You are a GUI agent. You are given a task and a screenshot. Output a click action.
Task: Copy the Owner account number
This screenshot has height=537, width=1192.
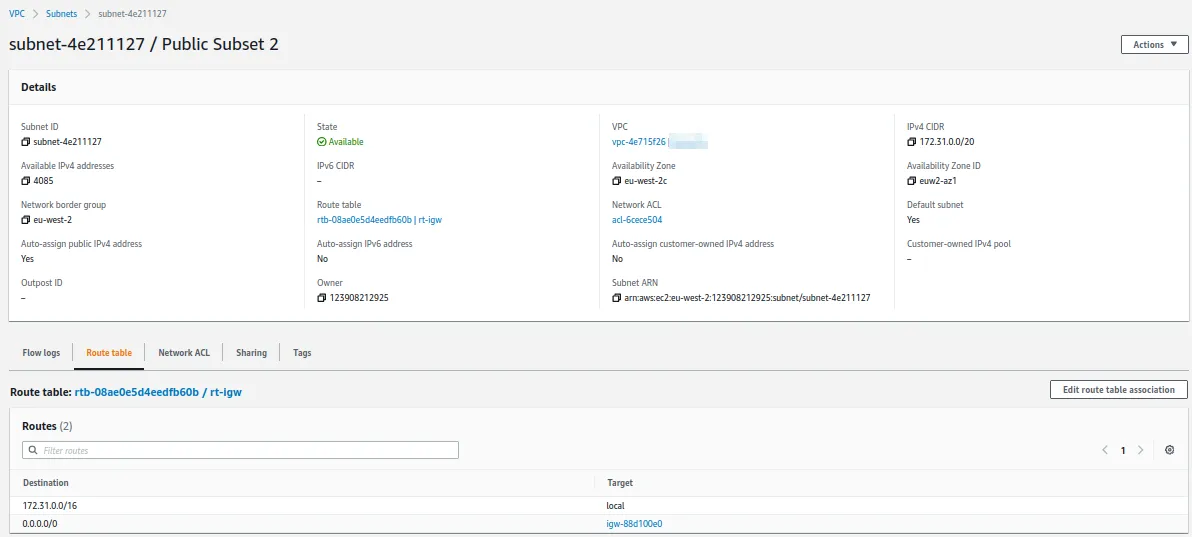coord(322,298)
